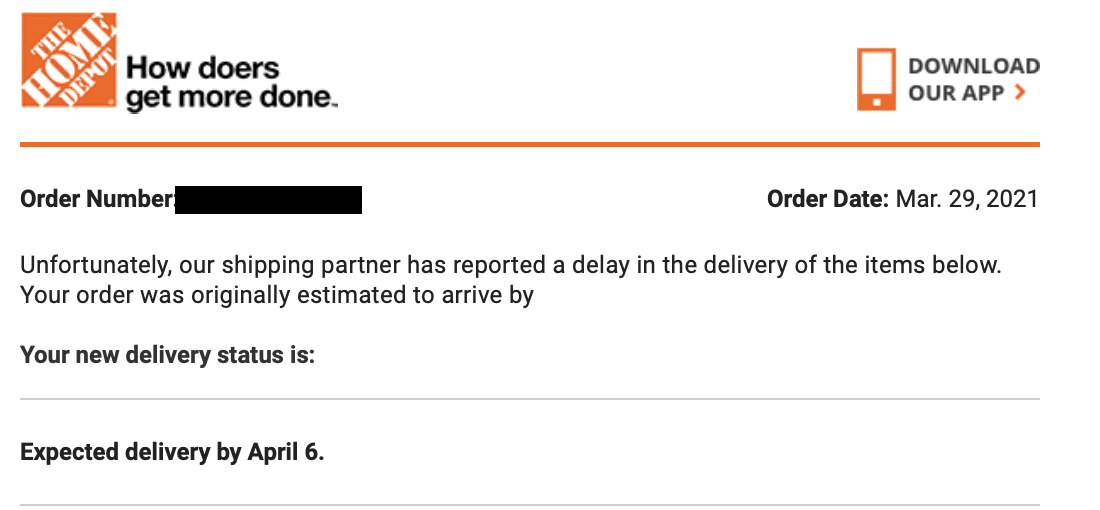Click the Order Date label
Screen dimensions: 1100x510
(828, 199)
